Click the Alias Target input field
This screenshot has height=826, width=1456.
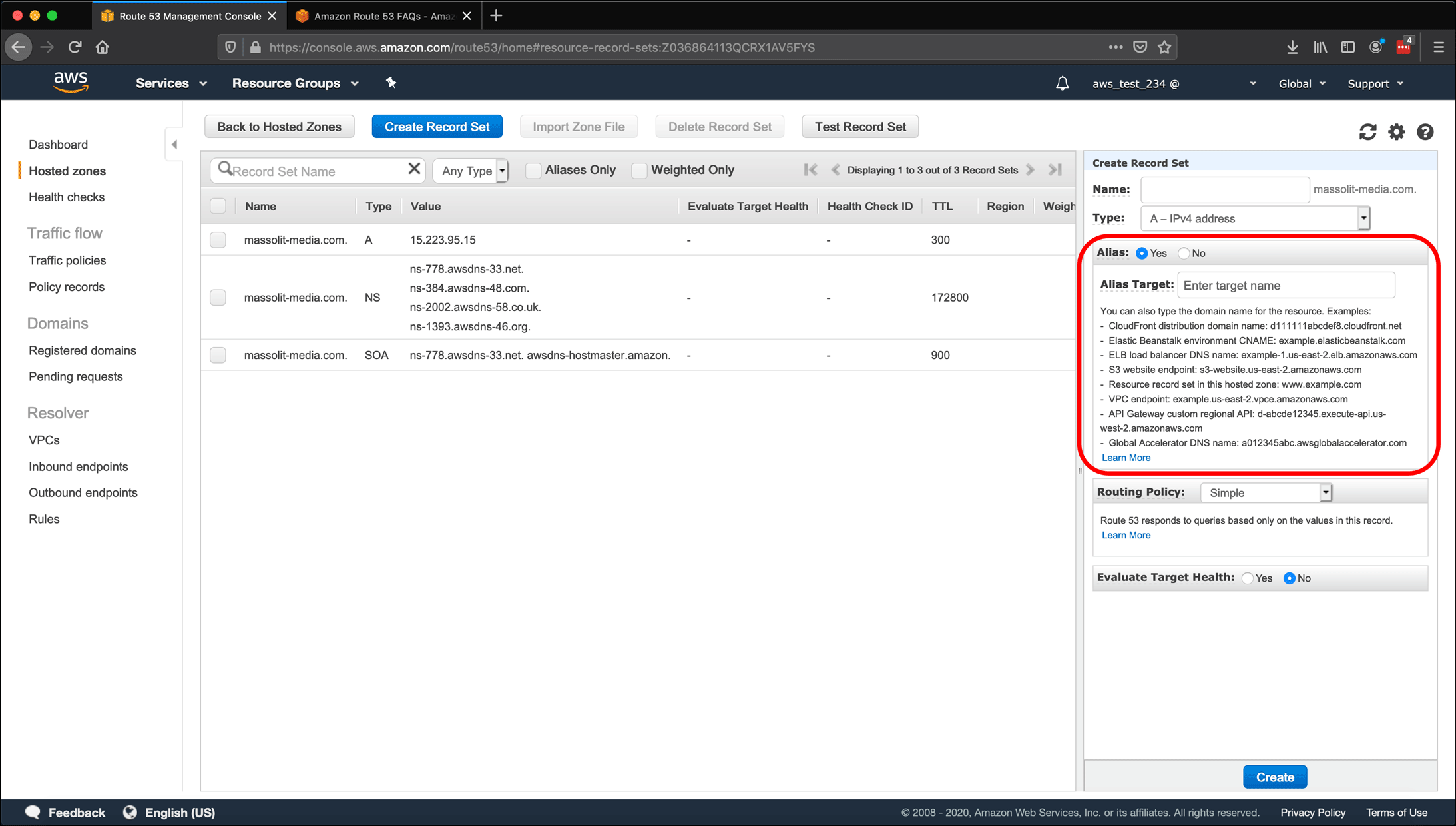click(x=1286, y=285)
